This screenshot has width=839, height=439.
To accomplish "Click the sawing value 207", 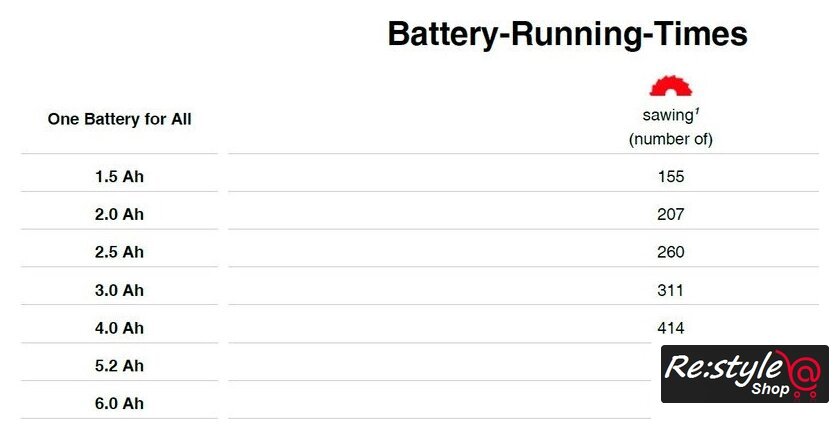I will [x=670, y=214].
